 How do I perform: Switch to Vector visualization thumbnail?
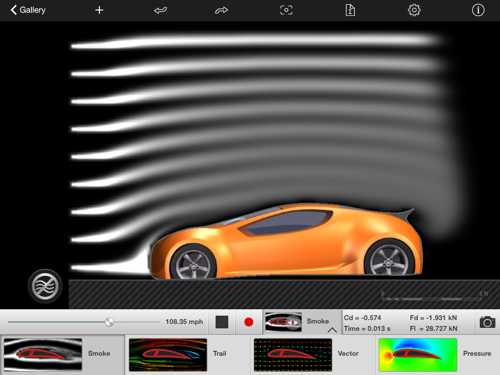293,355
